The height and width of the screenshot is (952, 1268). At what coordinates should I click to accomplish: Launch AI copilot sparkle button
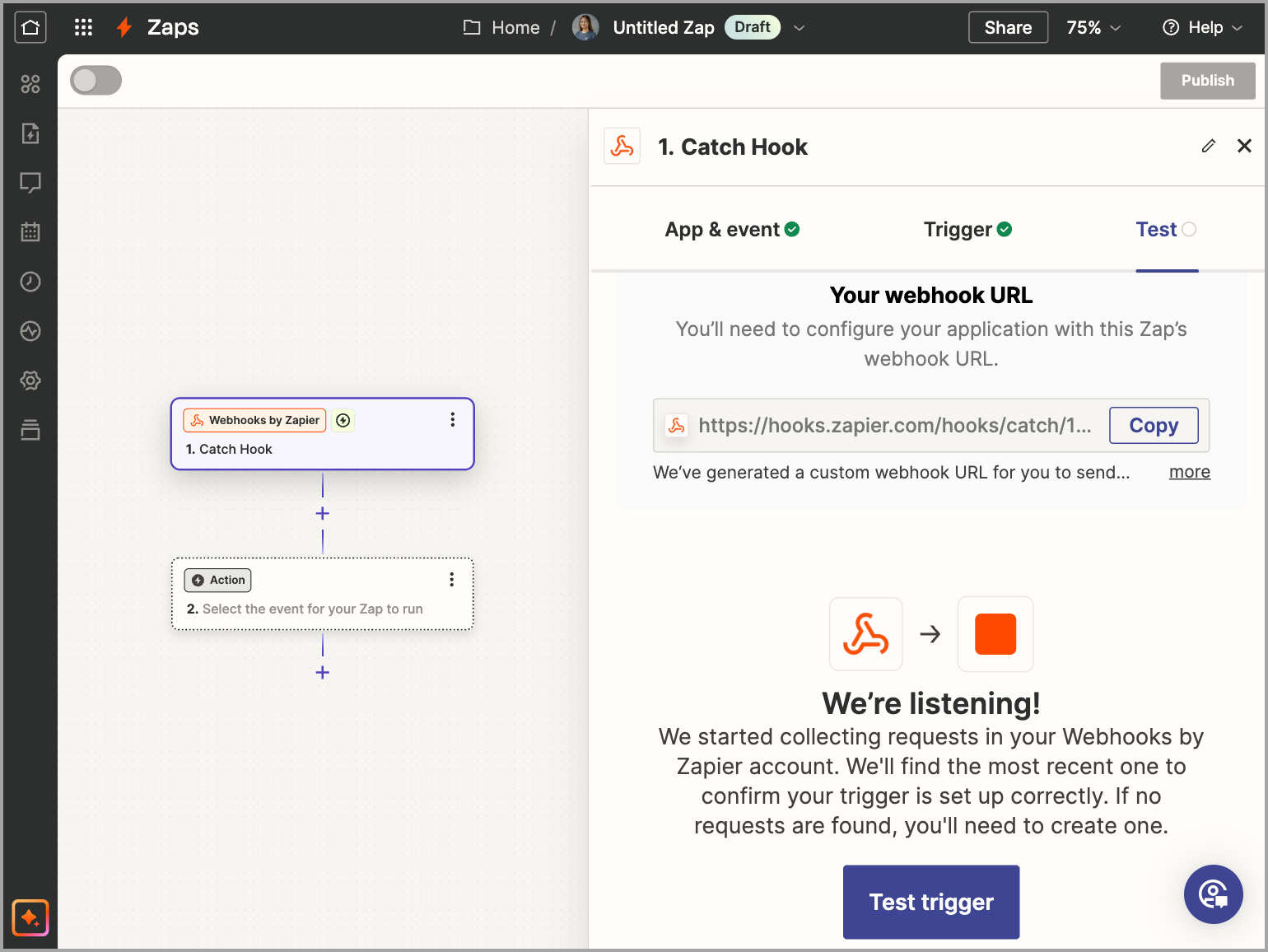tap(30, 917)
